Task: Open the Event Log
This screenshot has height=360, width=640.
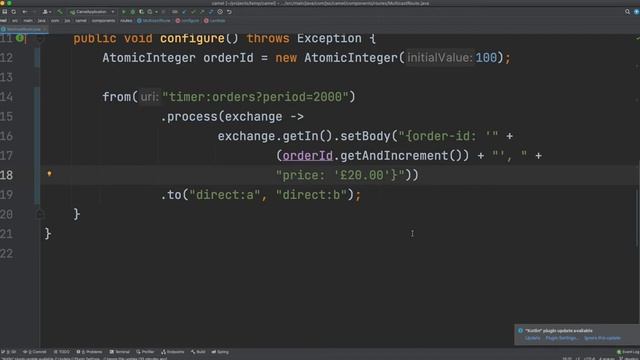Action: [628, 352]
